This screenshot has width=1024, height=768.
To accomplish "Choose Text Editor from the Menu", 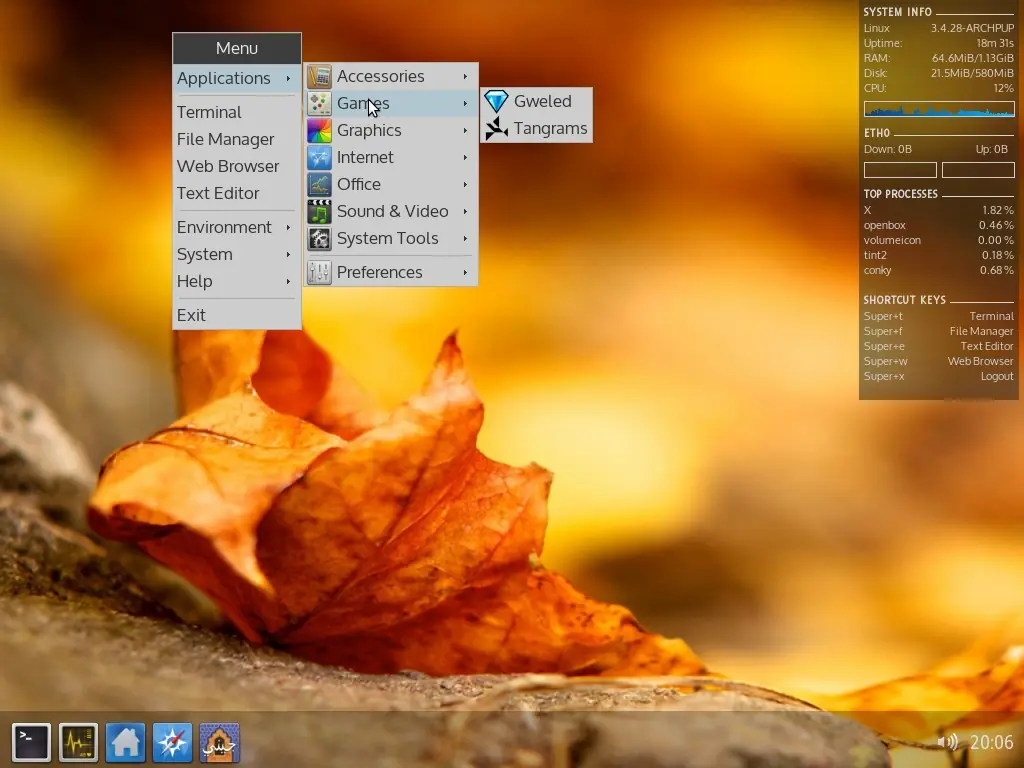I will (236, 193).
